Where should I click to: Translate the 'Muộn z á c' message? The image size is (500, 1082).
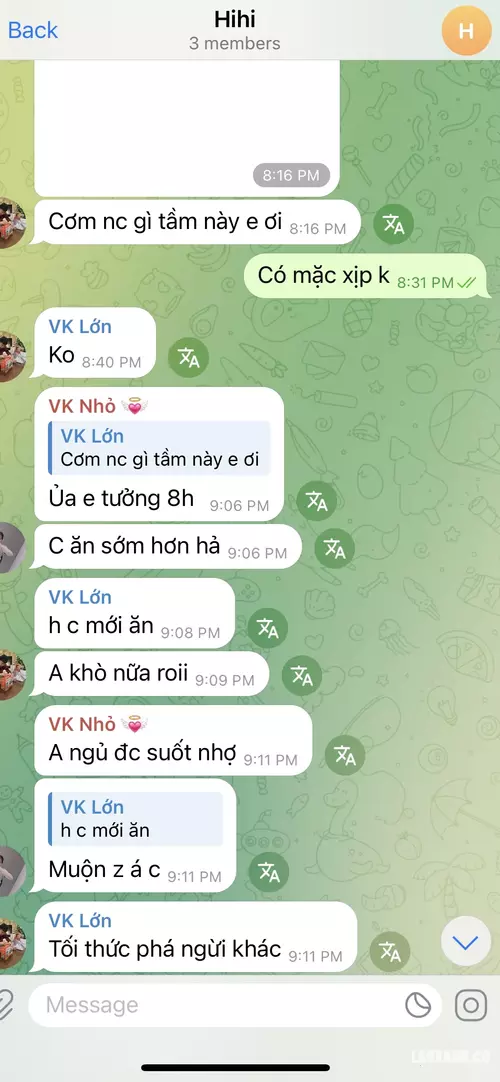(x=269, y=872)
